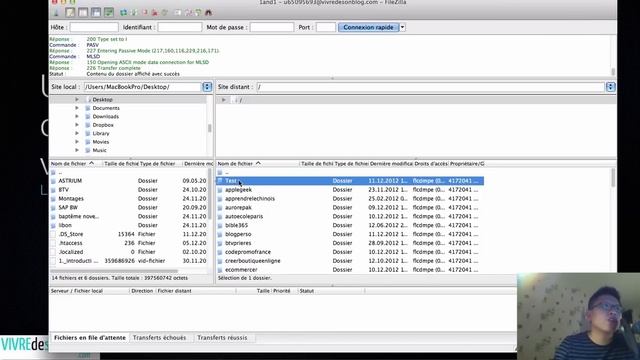Click the Connexion rapide button
This screenshot has width=640, height=360.
368,27
